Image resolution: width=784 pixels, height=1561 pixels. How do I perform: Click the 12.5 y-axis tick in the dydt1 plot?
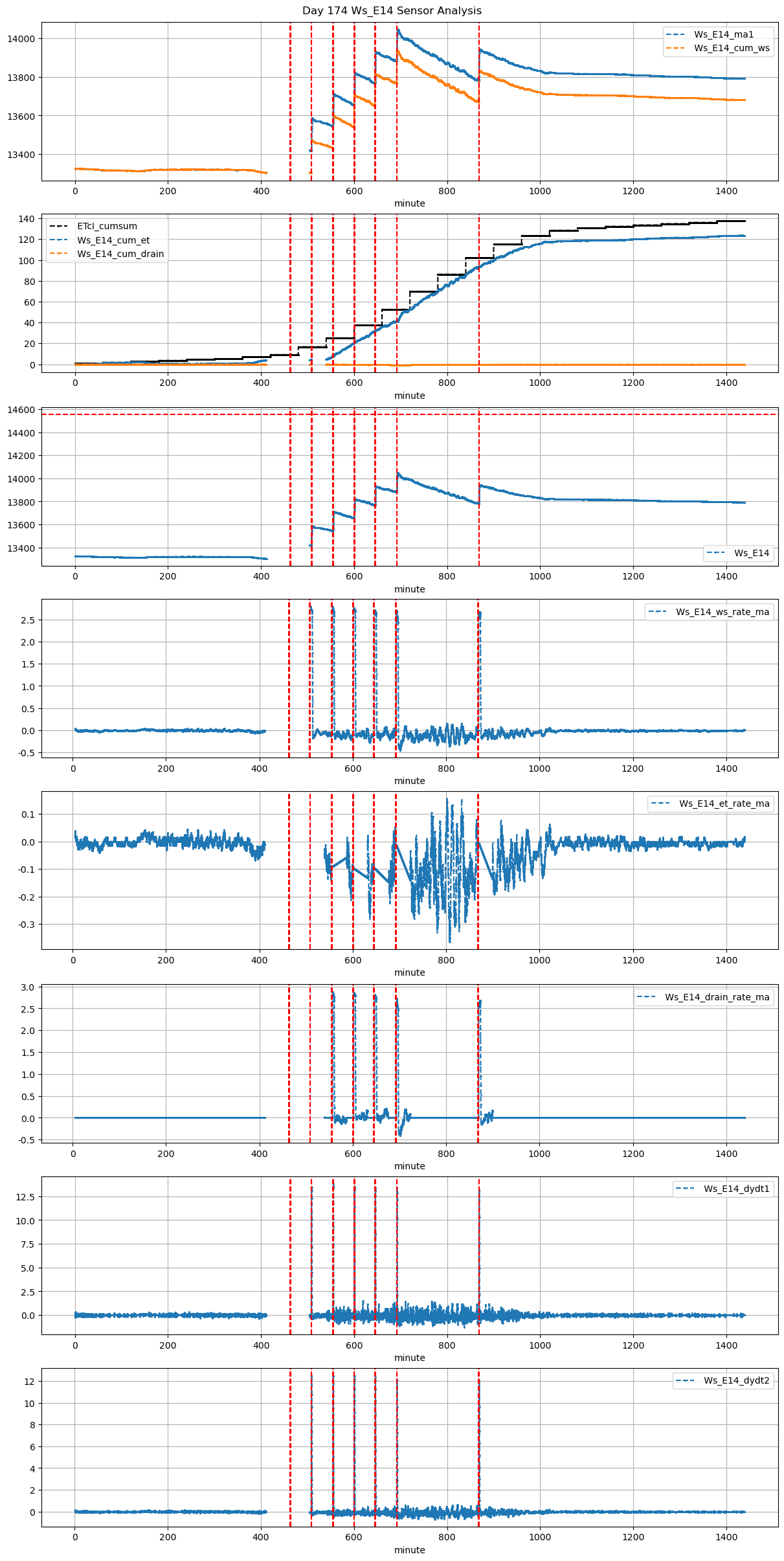click(x=23, y=1197)
